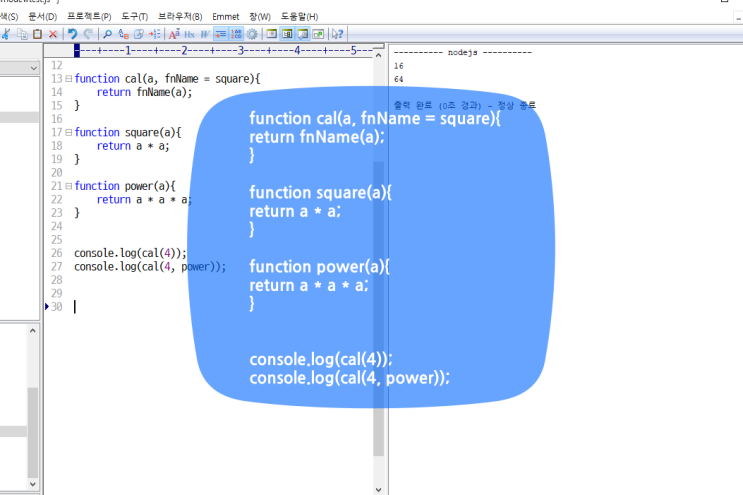Viewport: 743px width, 495px height.
Task: Click the column ruler above the code
Action: pyautogui.click(x=224, y=50)
